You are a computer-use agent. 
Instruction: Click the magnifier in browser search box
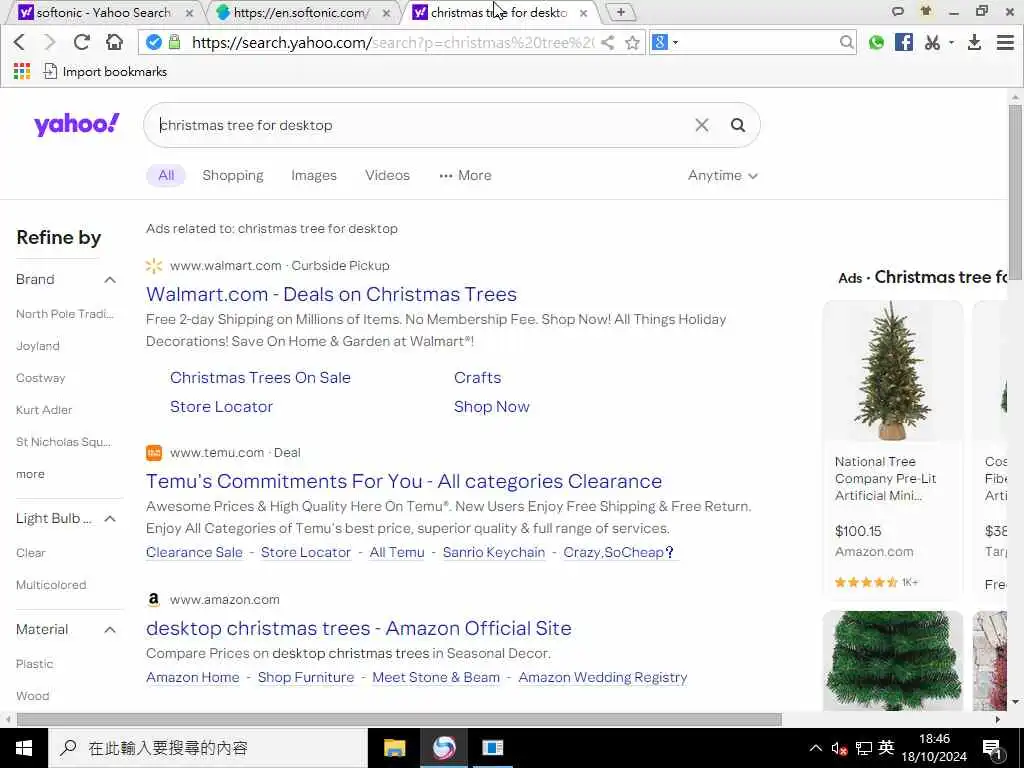(x=846, y=42)
